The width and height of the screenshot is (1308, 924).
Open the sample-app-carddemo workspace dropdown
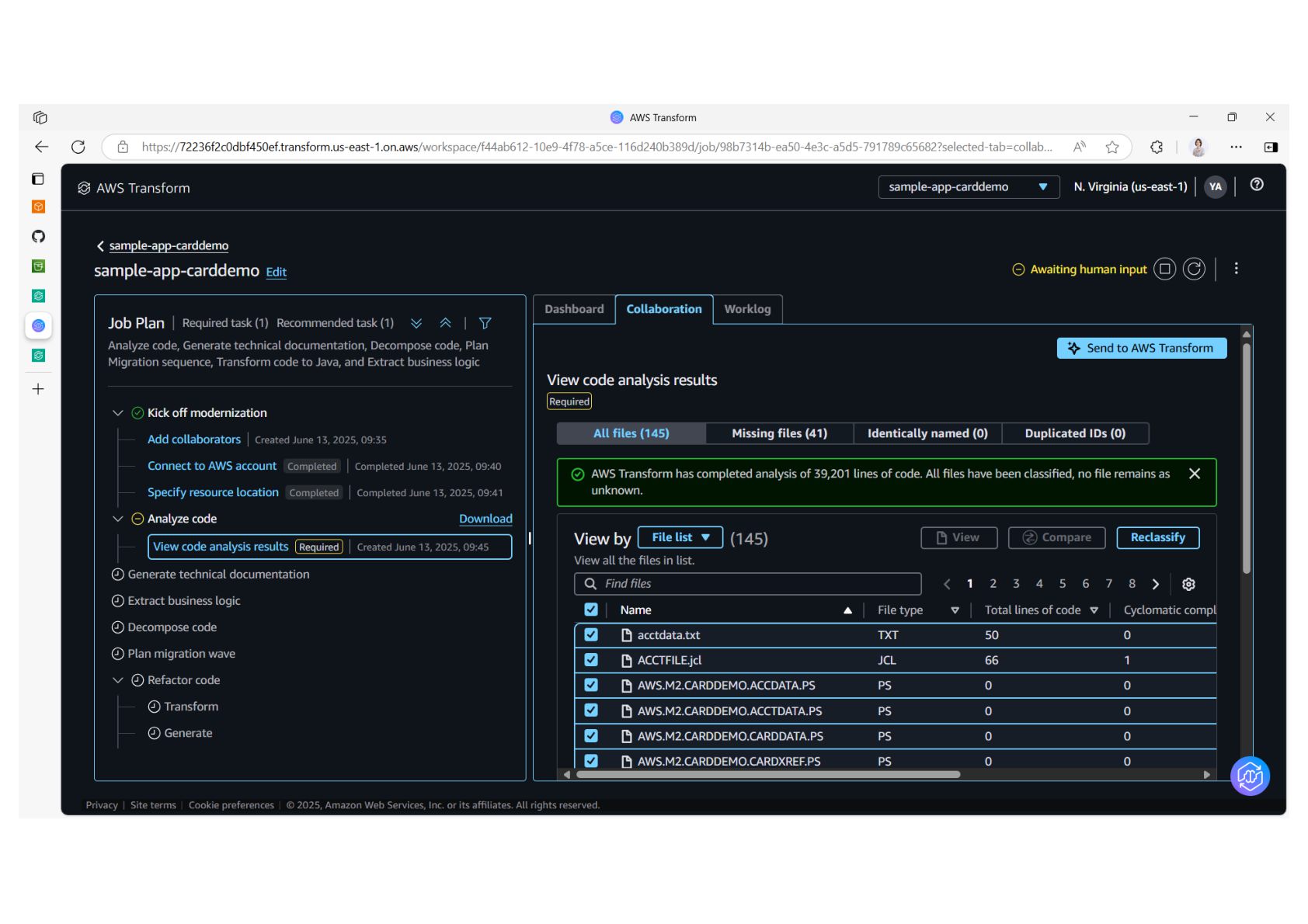click(968, 187)
